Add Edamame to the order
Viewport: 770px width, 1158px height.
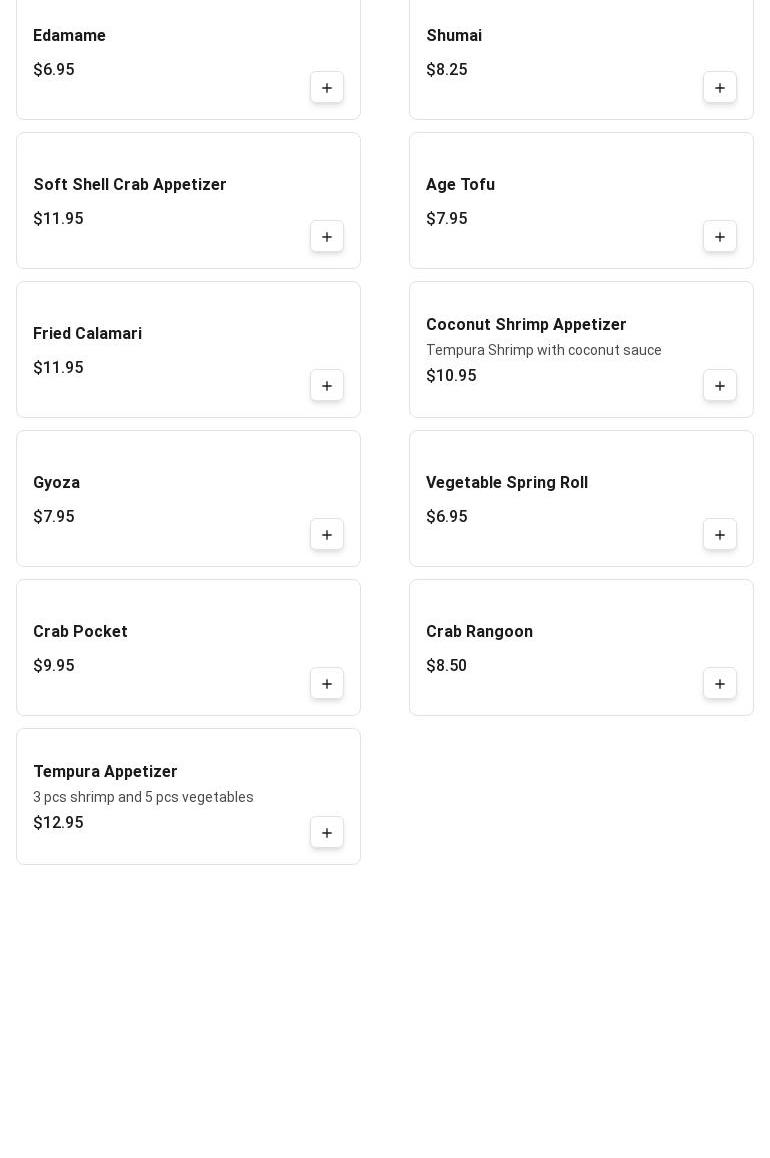point(327,88)
